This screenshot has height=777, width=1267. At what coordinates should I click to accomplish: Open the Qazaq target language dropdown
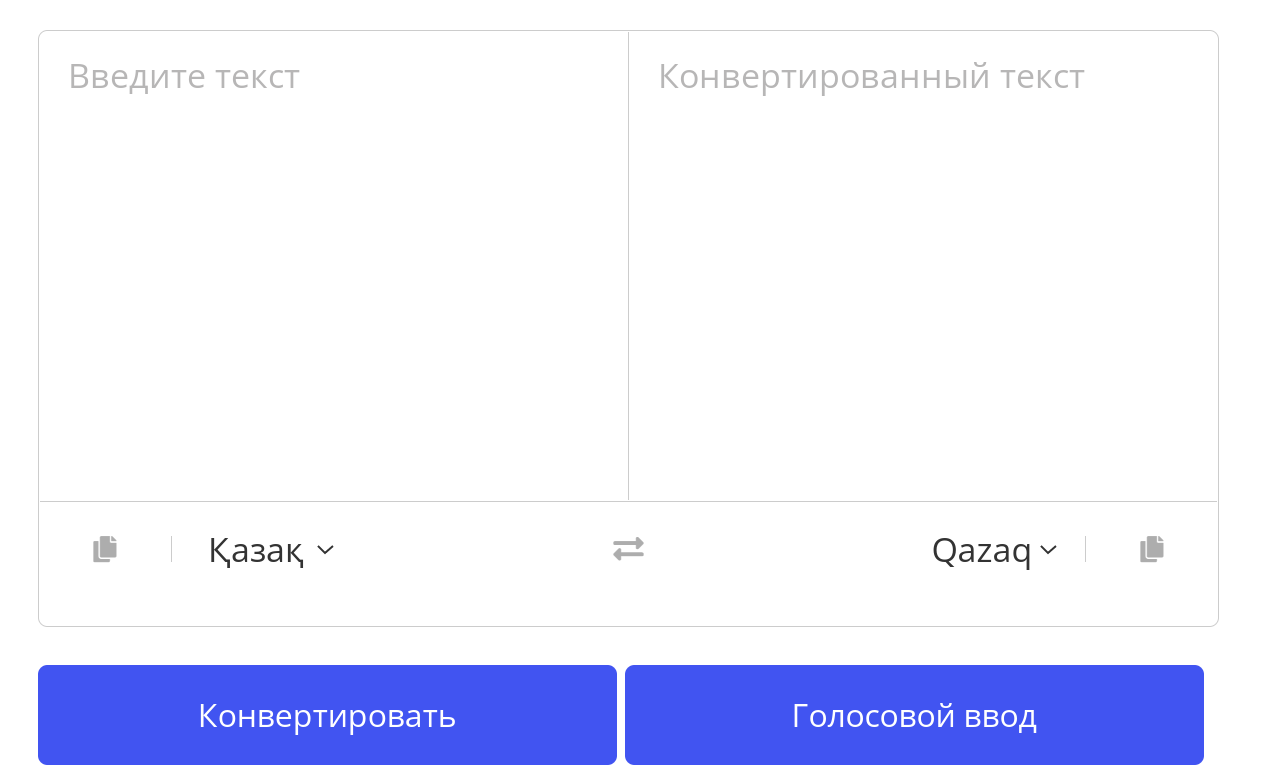coord(994,550)
